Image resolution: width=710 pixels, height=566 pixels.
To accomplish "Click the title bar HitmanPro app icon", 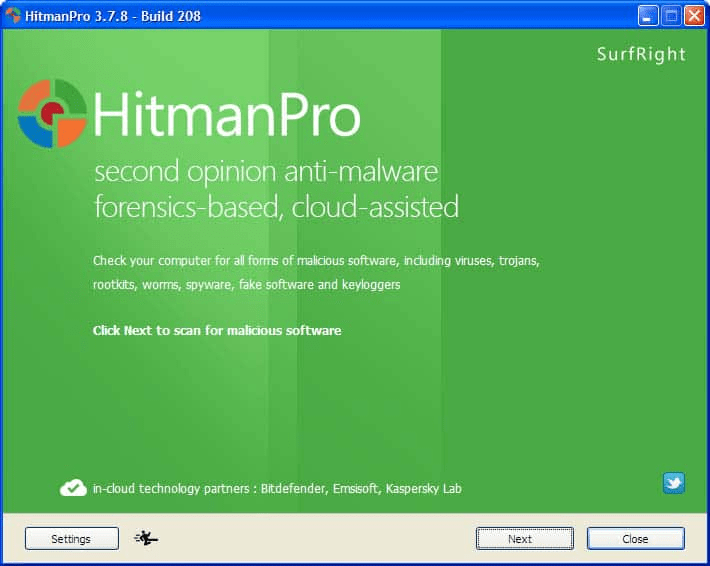I will point(13,15).
